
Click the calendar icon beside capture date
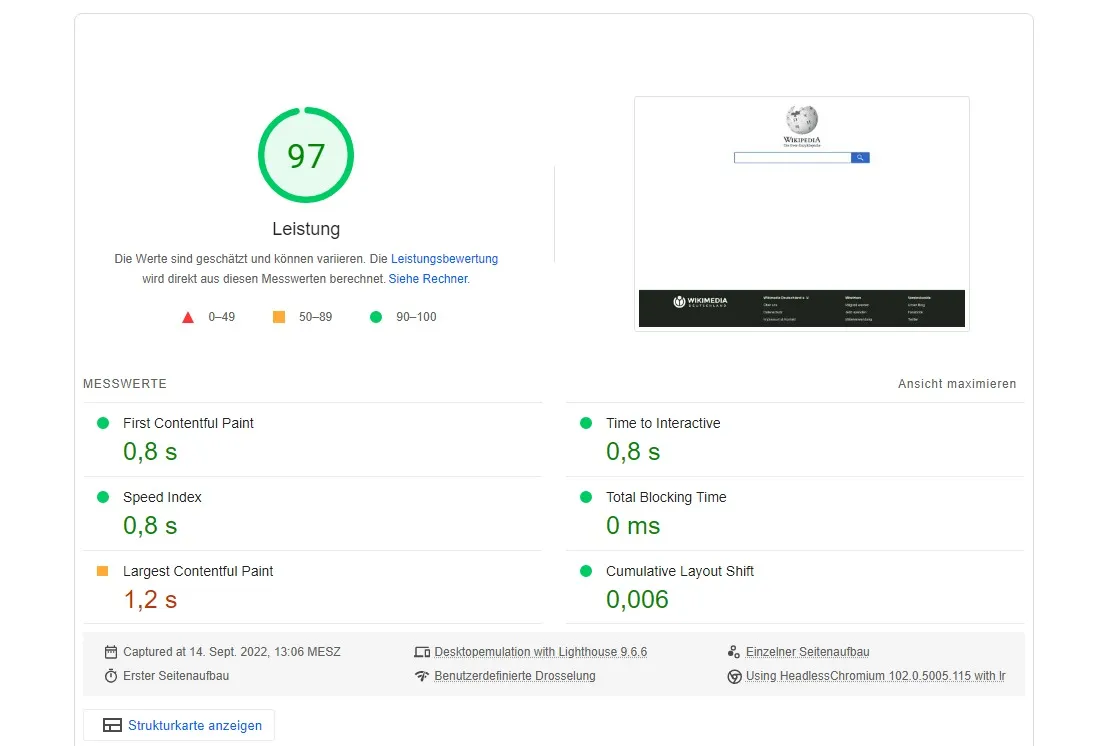[111, 652]
